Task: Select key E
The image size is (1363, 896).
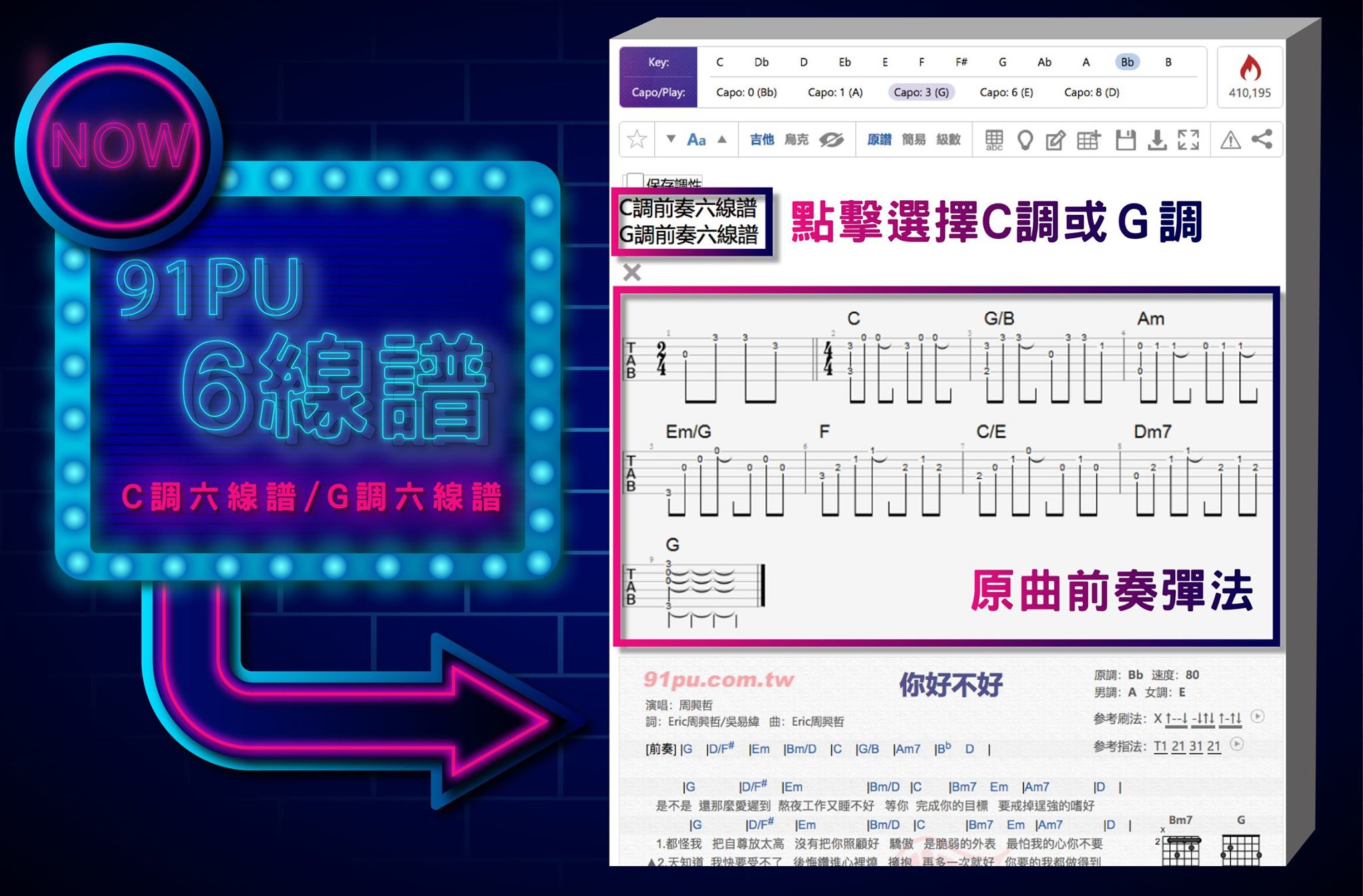Action: [885, 62]
